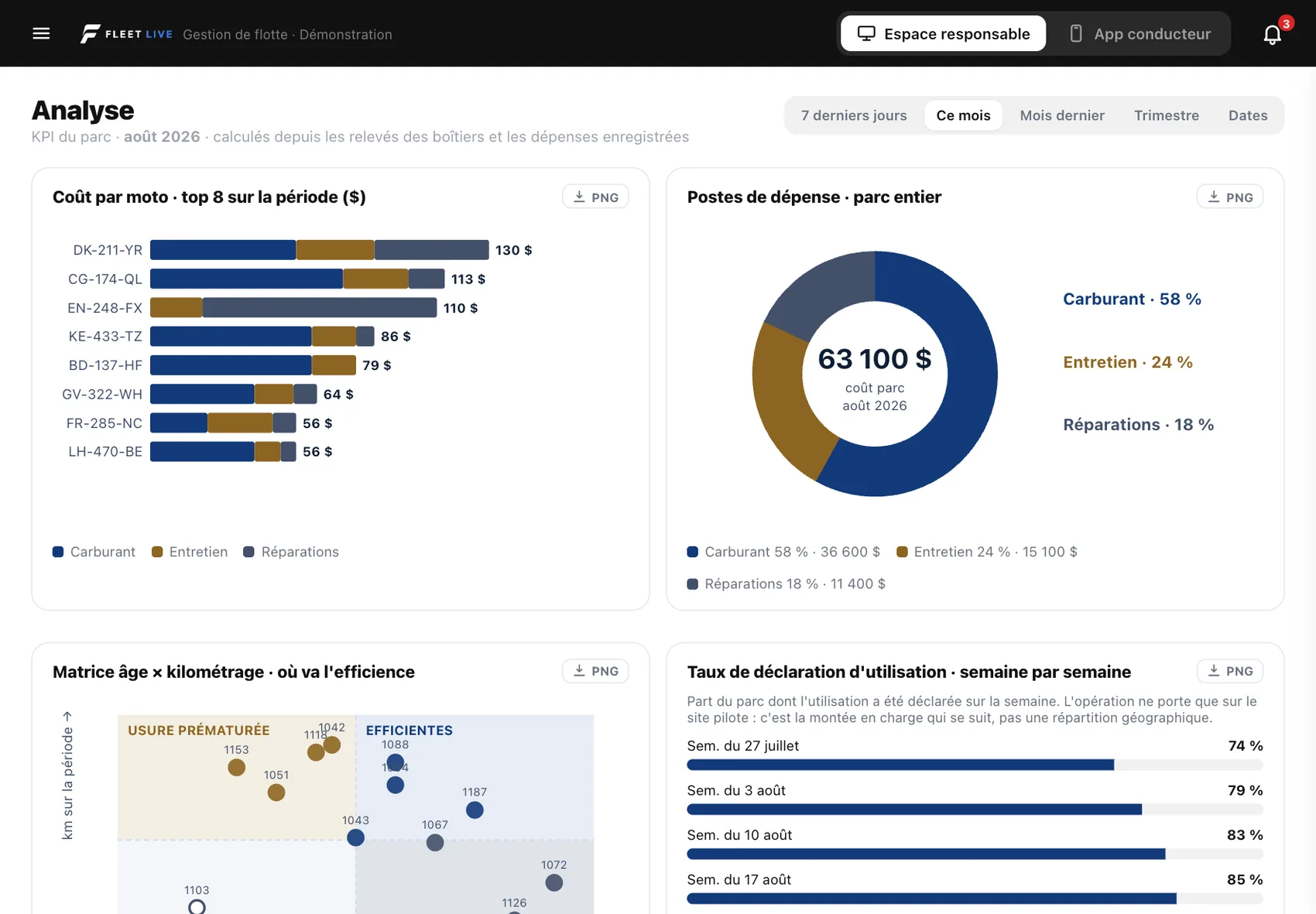Click the Sem. du 27 juillet progress bar
1316x914 pixels.
(975, 765)
